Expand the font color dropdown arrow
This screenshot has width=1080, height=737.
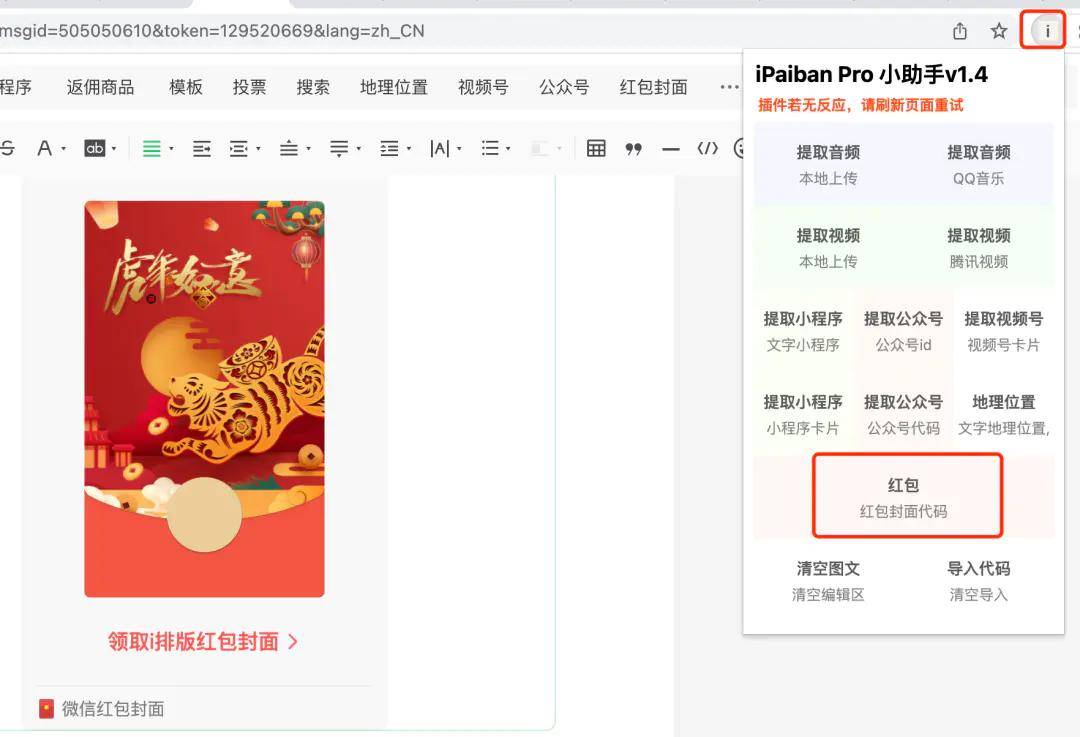63,148
